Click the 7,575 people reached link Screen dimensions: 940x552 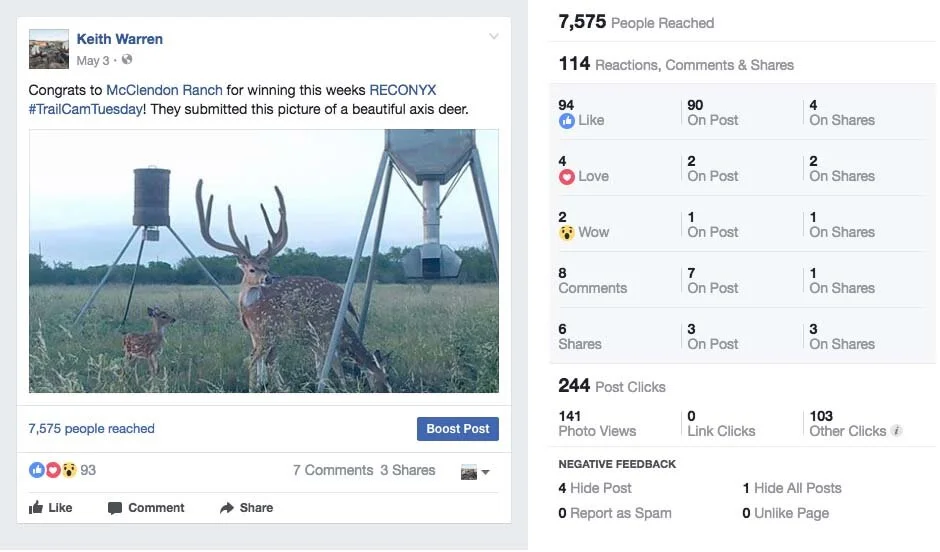92,429
